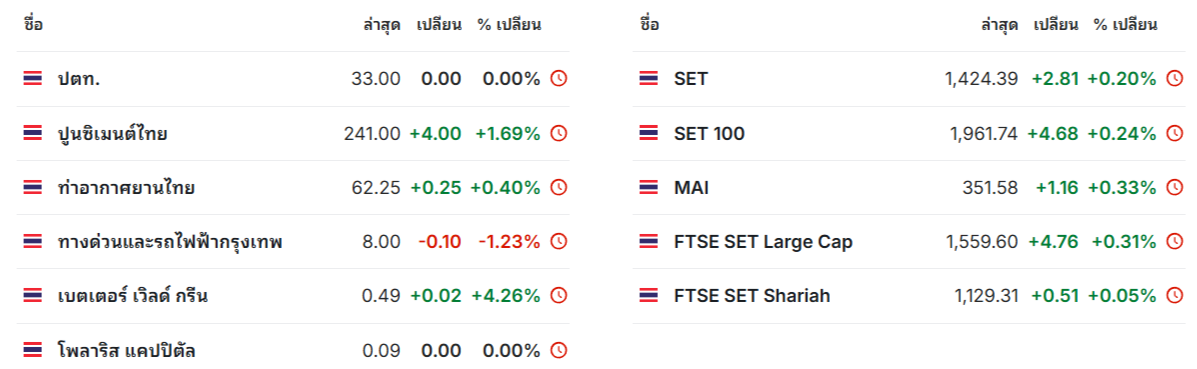Image resolution: width=1197 pixels, height=369 pixels.
Task: Open the ปูนซิเมนต์ไทย stock page
Action: 113,134
